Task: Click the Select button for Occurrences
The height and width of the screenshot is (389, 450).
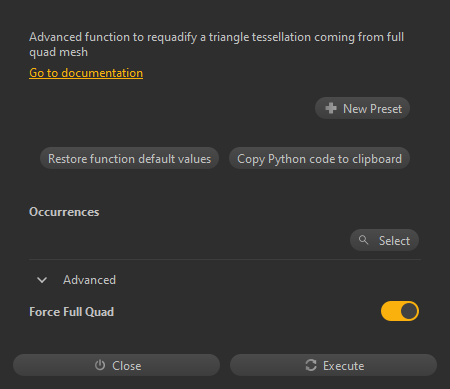Action: click(384, 240)
